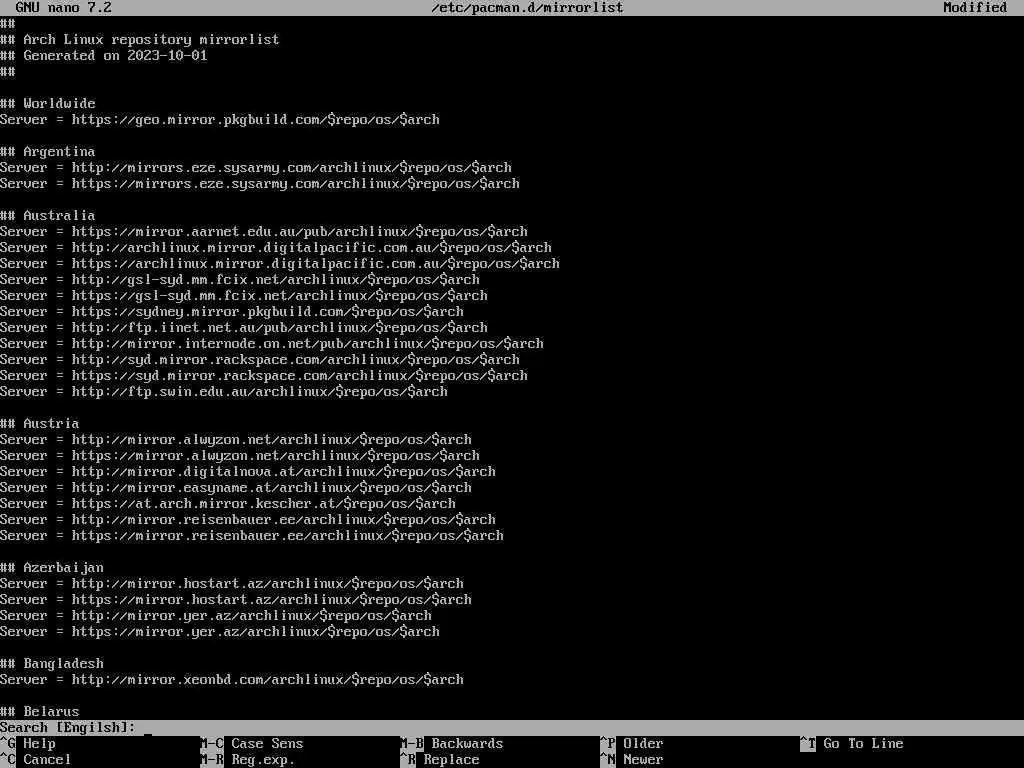Viewport: 1024px width, 768px height.
Task: Click the http mirror.reisenbauer.ee server line
Action: [x=248, y=519]
